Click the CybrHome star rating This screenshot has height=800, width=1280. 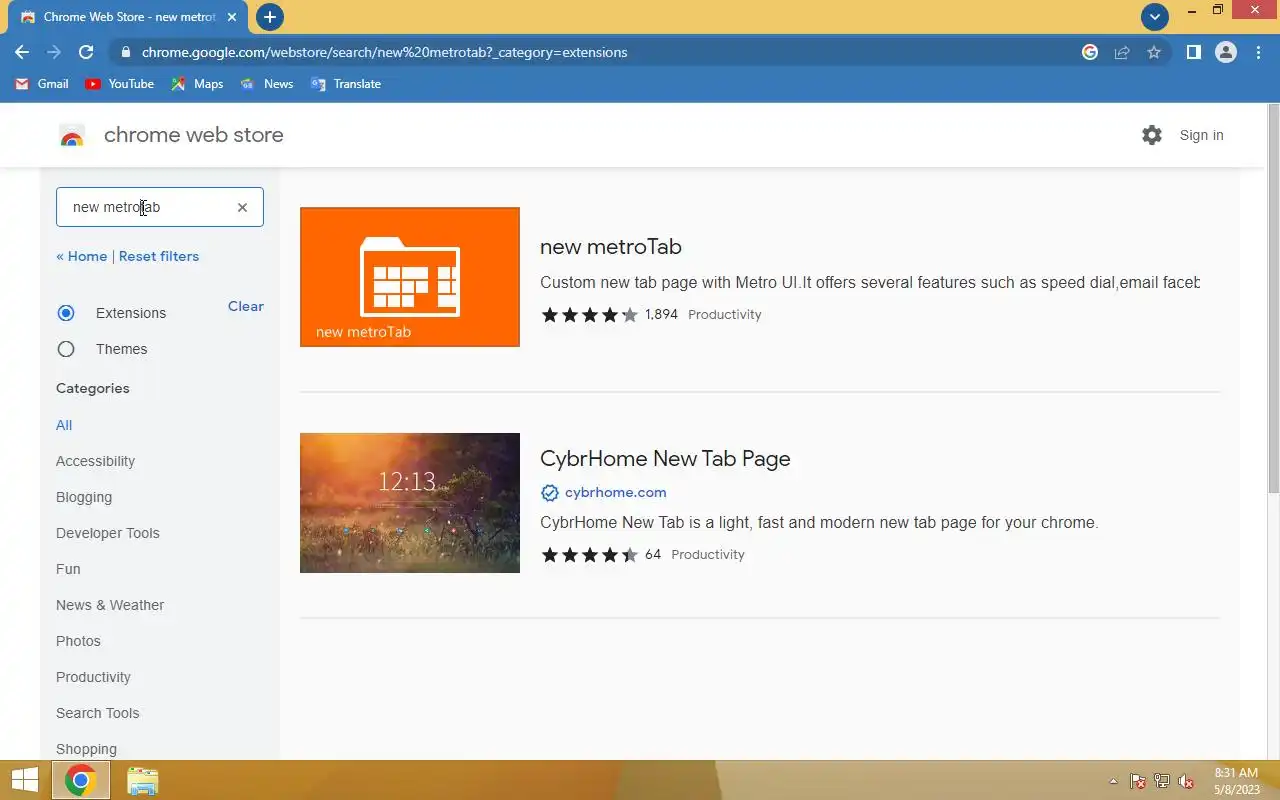[589, 554]
